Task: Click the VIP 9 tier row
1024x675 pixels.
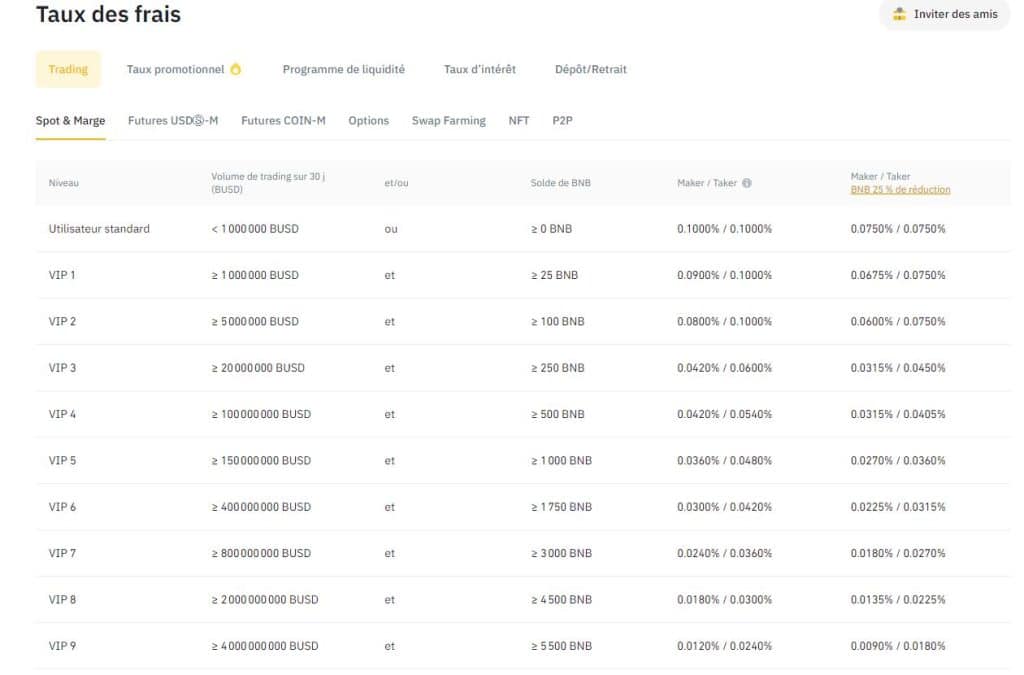Action: 62,645
